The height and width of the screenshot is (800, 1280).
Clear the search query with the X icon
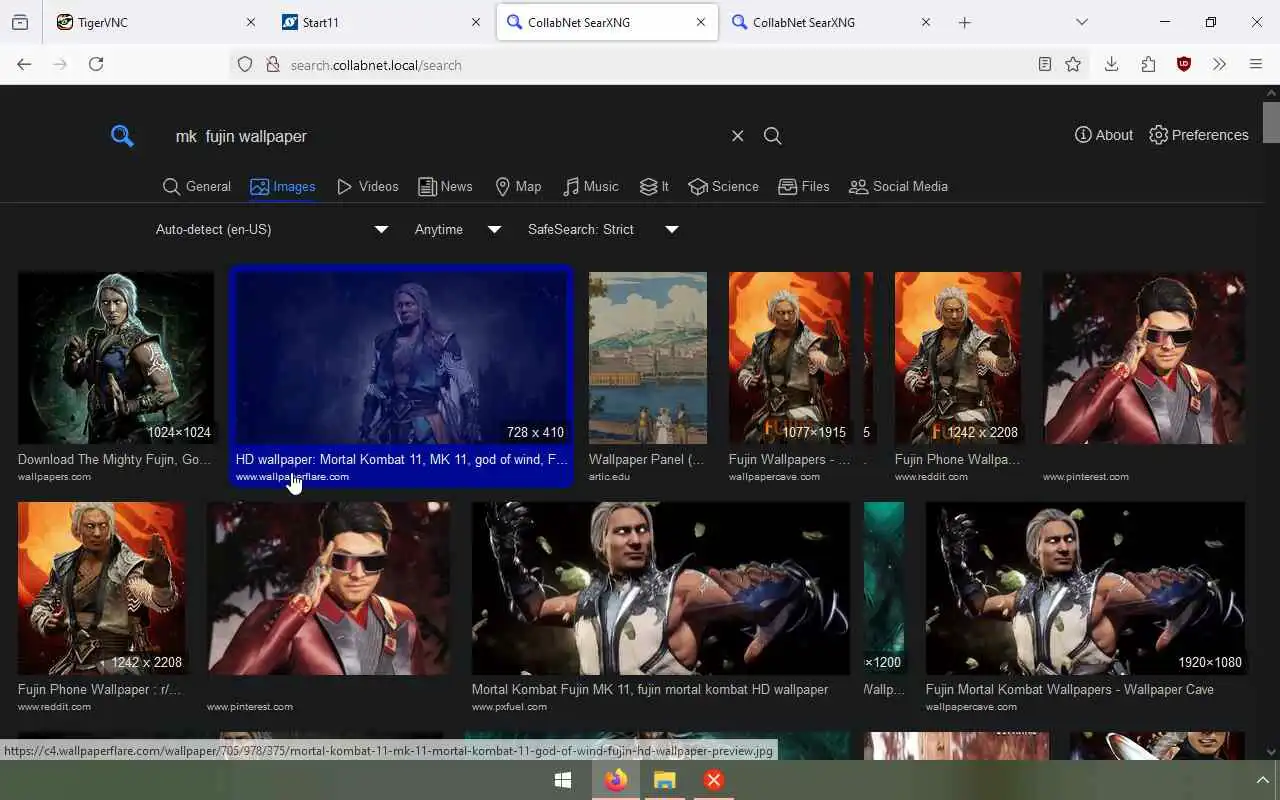click(737, 136)
